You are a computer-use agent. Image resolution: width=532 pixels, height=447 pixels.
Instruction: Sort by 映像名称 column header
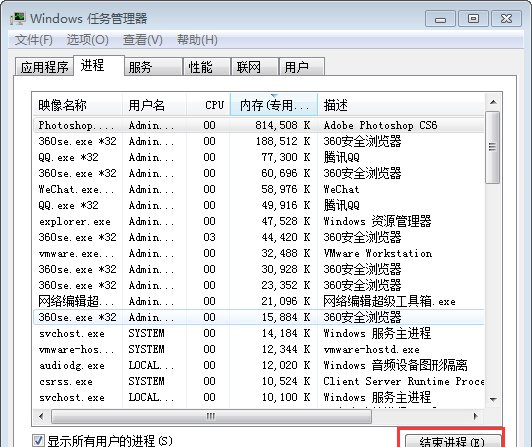point(77,105)
